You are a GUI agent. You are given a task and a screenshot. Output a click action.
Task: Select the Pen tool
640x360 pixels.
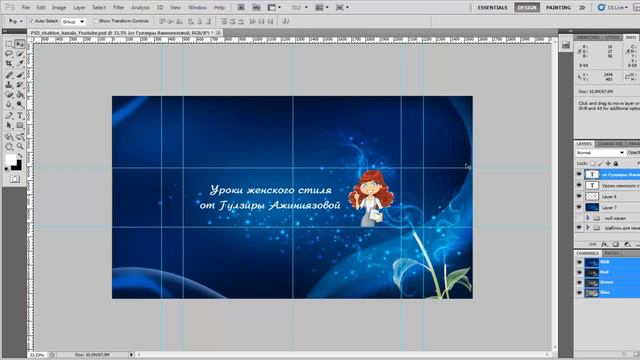coord(9,116)
